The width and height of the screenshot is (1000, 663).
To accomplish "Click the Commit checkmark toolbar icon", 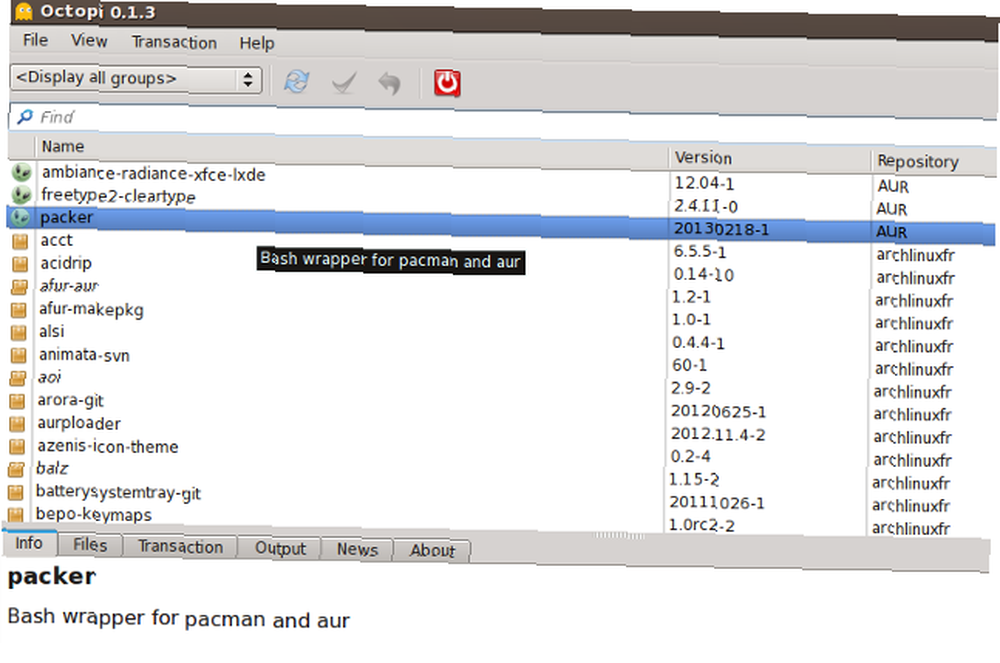I will pos(344,82).
